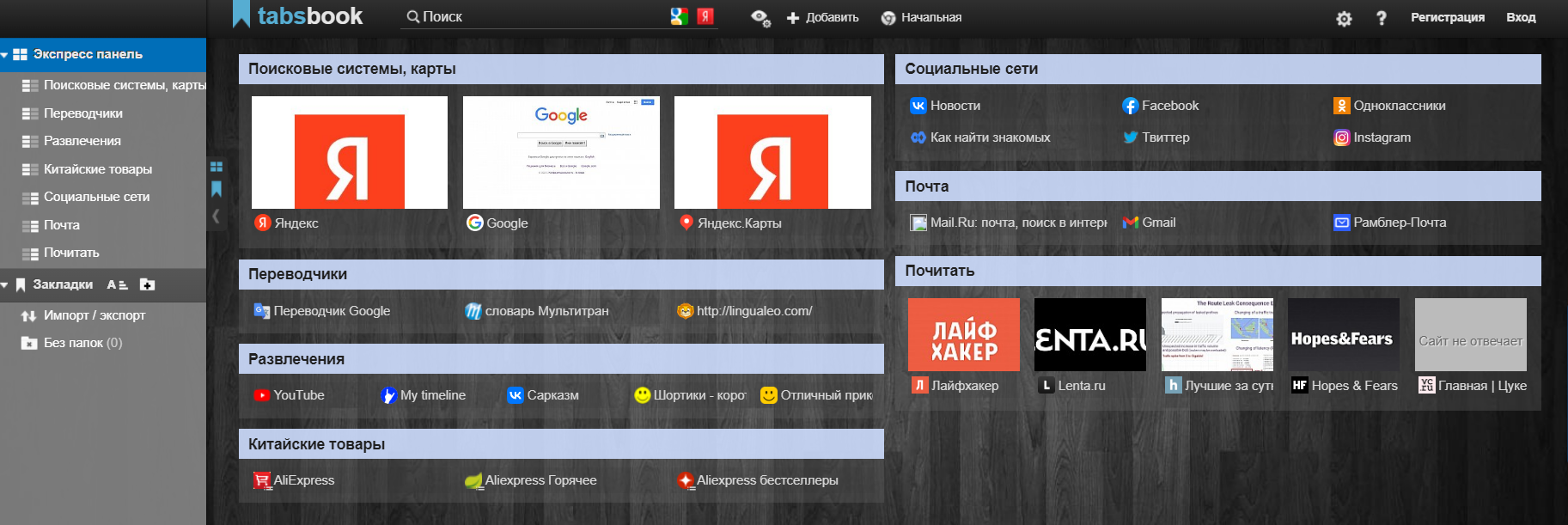Open Твиттер bookmark

(1156, 137)
